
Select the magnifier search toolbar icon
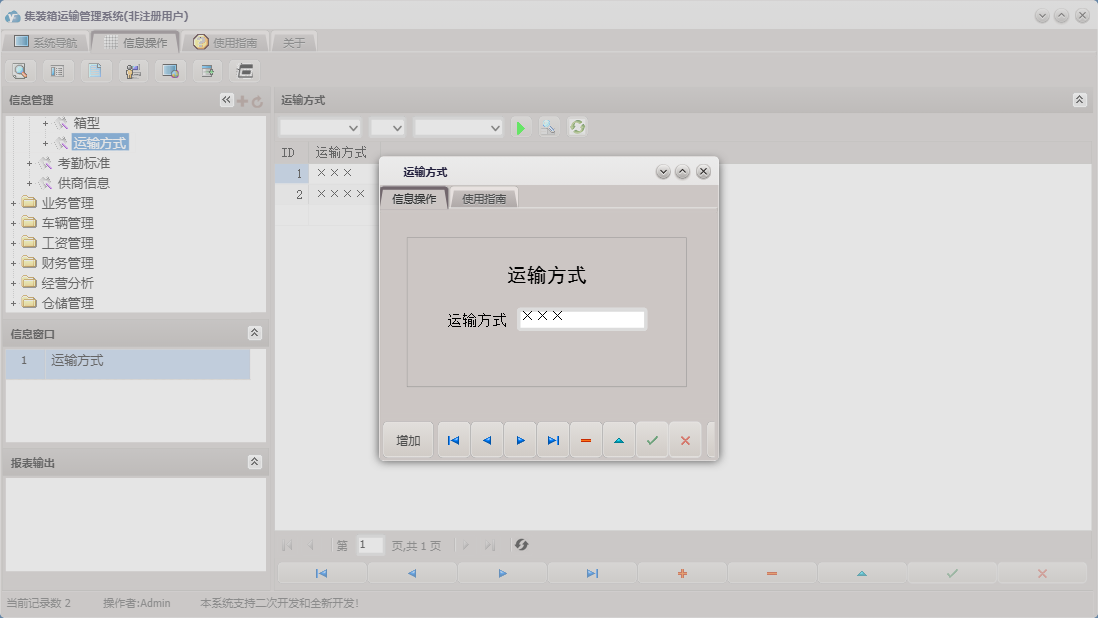tap(20, 71)
